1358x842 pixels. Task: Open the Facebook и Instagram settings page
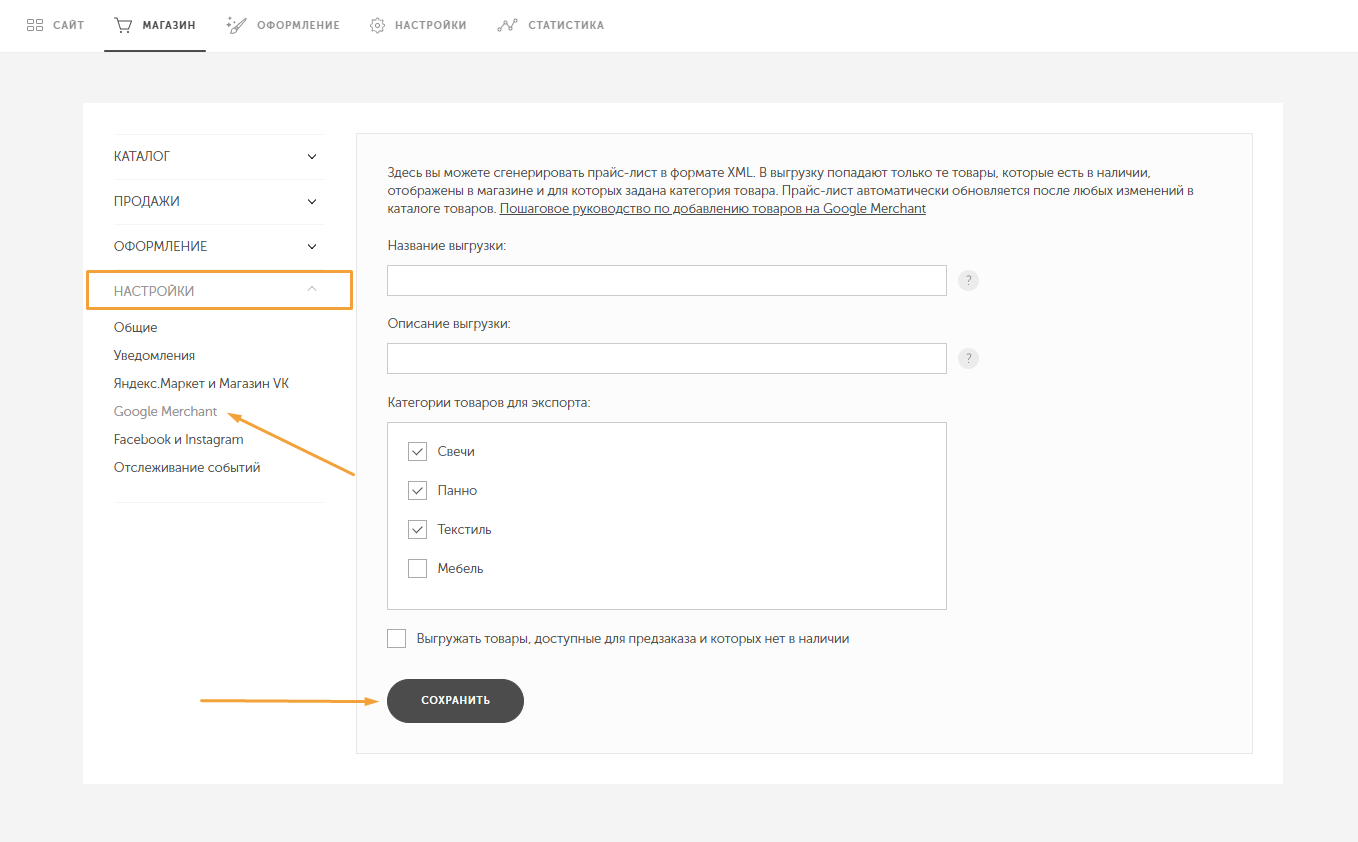(178, 440)
